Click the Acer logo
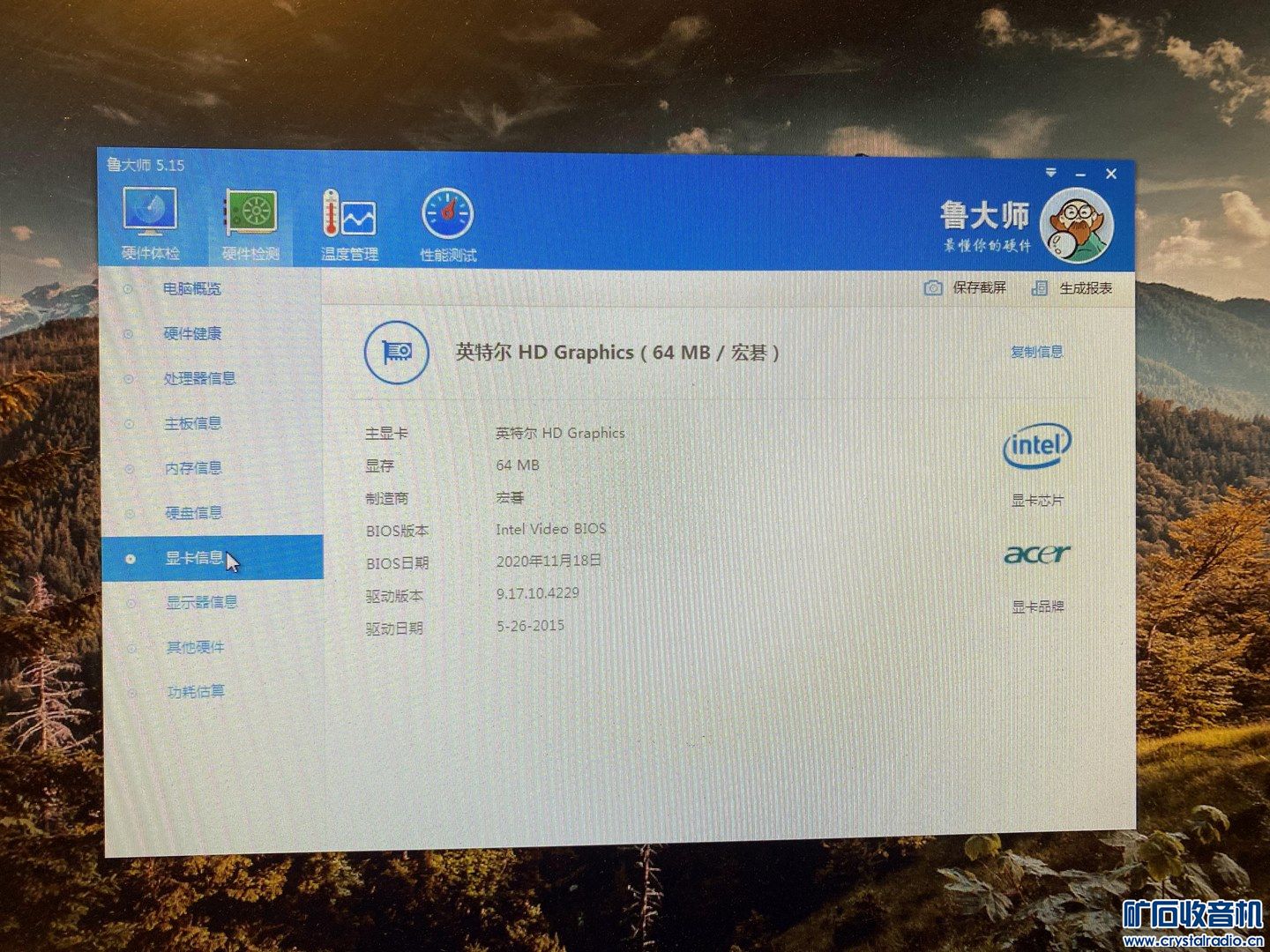1270x952 pixels. coord(1037,554)
